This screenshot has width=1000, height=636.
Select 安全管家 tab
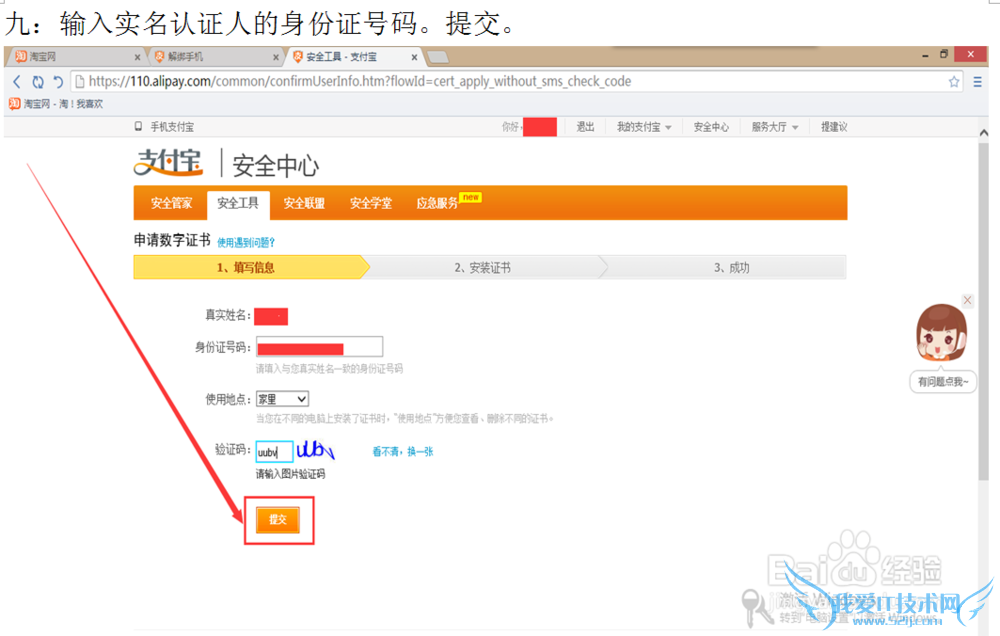[171, 203]
